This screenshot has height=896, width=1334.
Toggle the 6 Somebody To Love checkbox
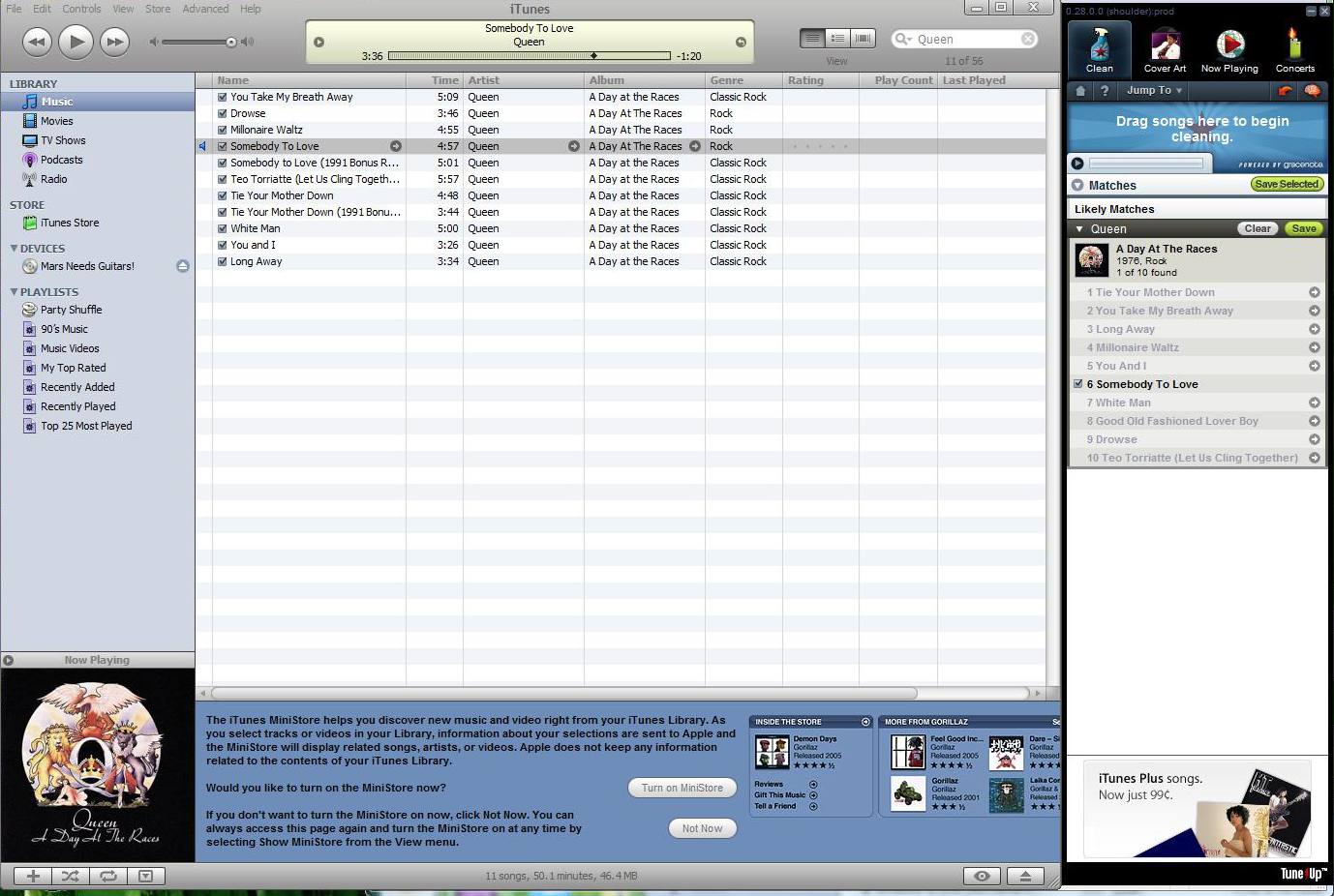pyautogui.click(x=1078, y=384)
